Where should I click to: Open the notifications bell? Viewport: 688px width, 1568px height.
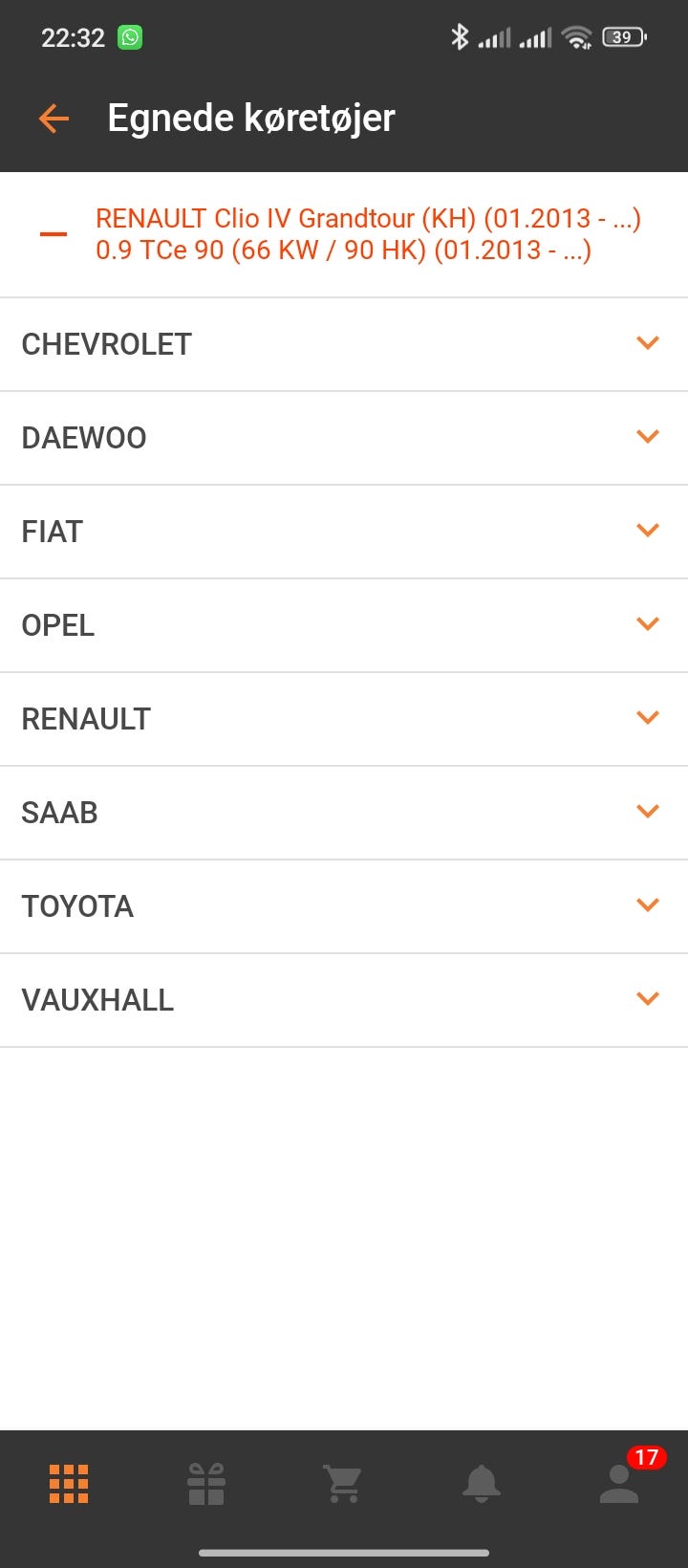481,1484
